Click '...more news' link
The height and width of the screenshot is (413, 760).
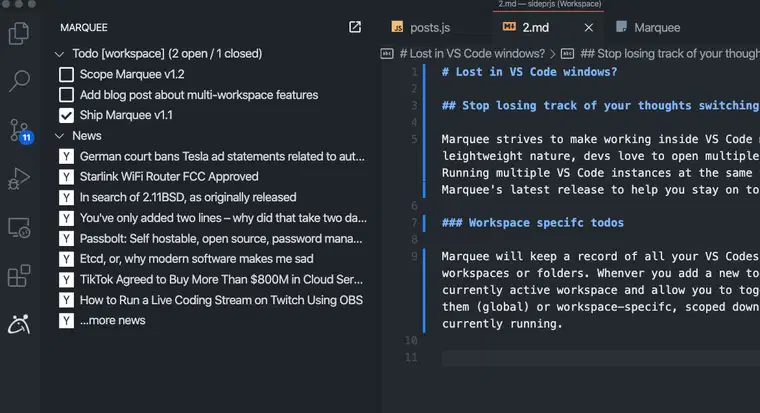pos(112,320)
